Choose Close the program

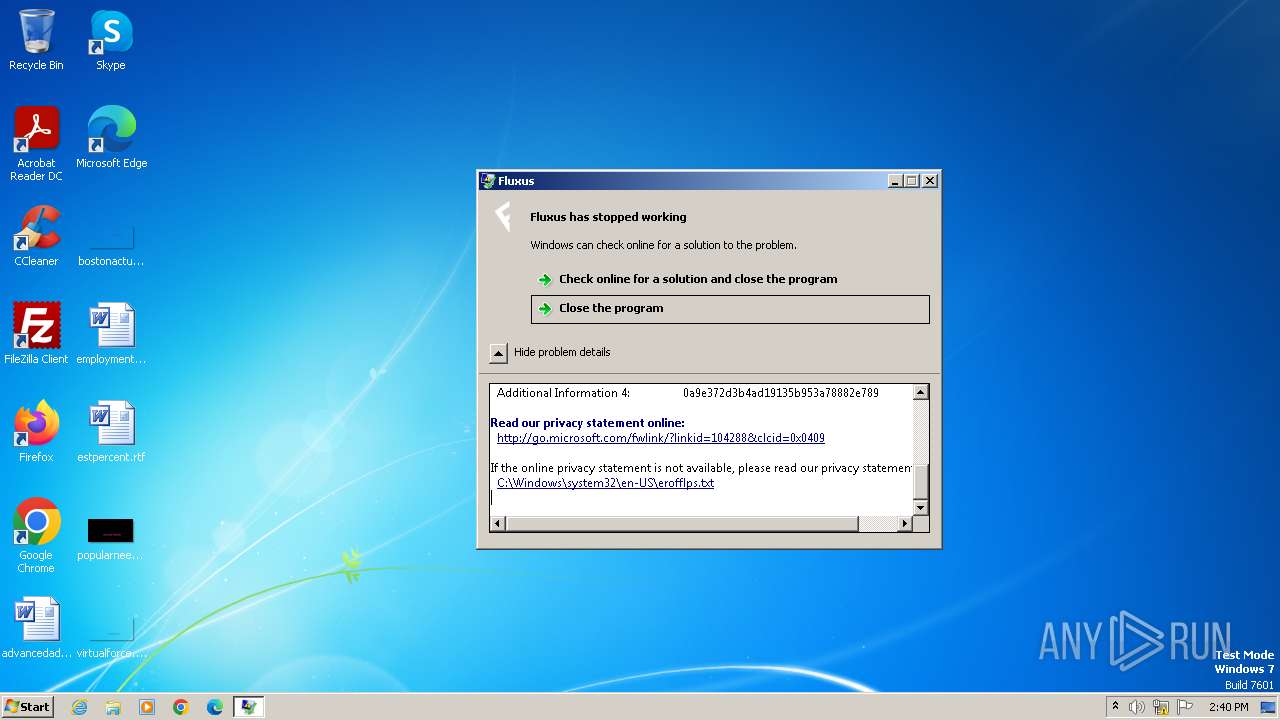click(730, 309)
